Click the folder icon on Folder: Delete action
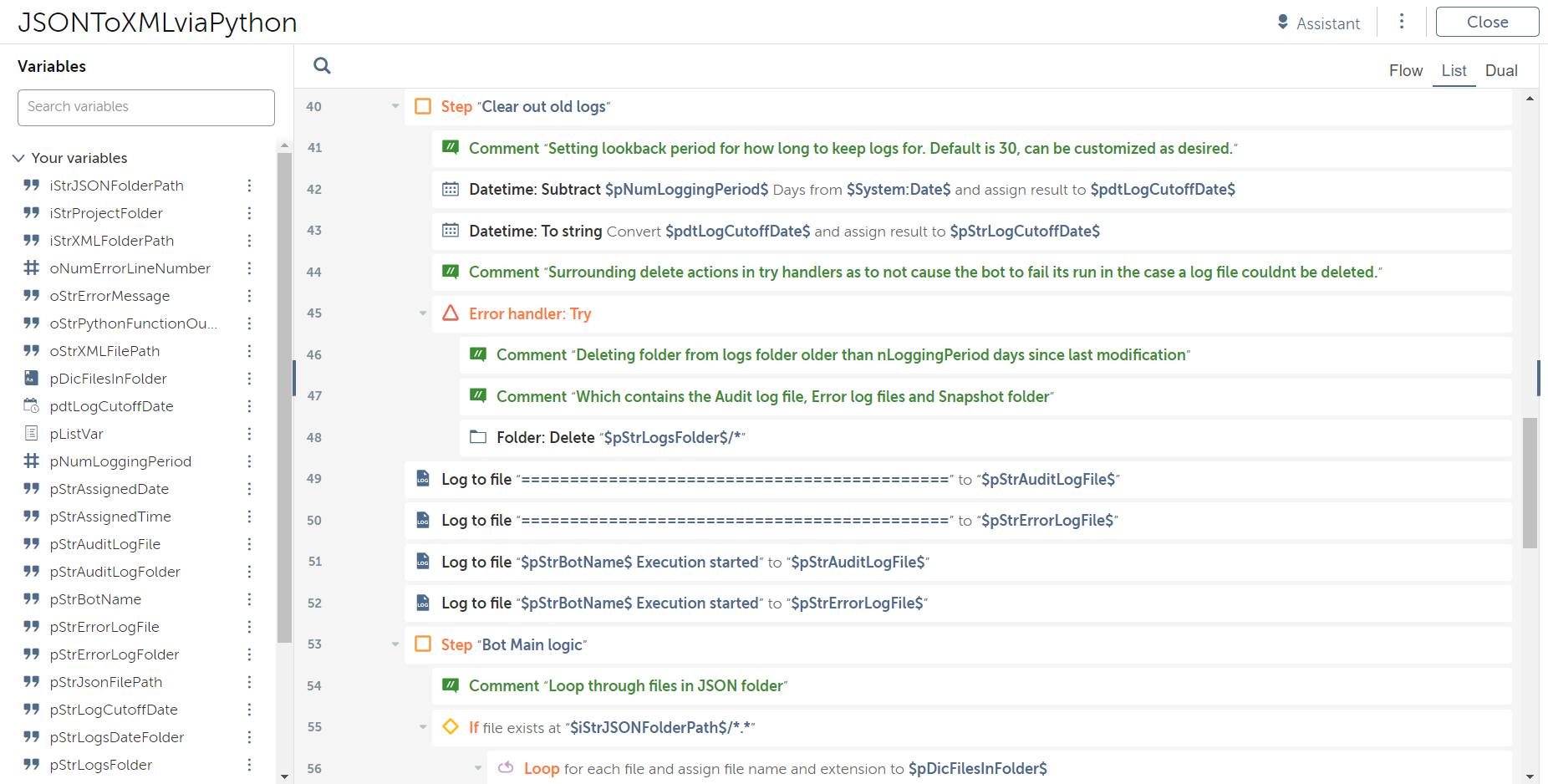The image size is (1548, 784). pyautogui.click(x=478, y=437)
